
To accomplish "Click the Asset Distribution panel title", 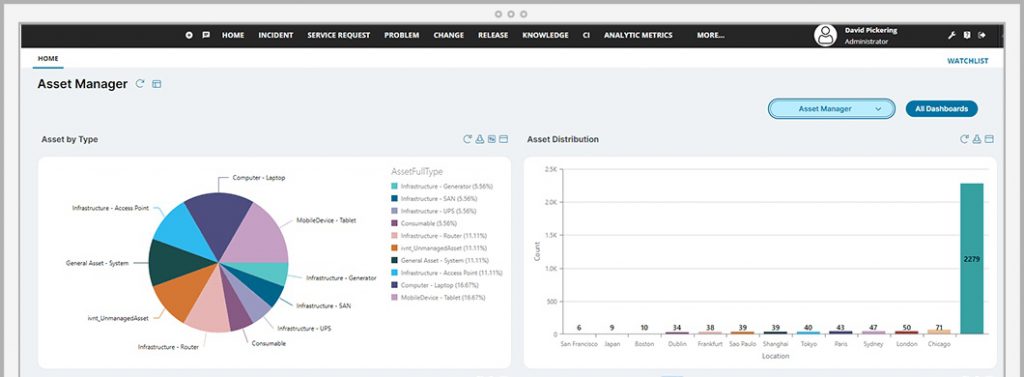I will tap(563, 139).
